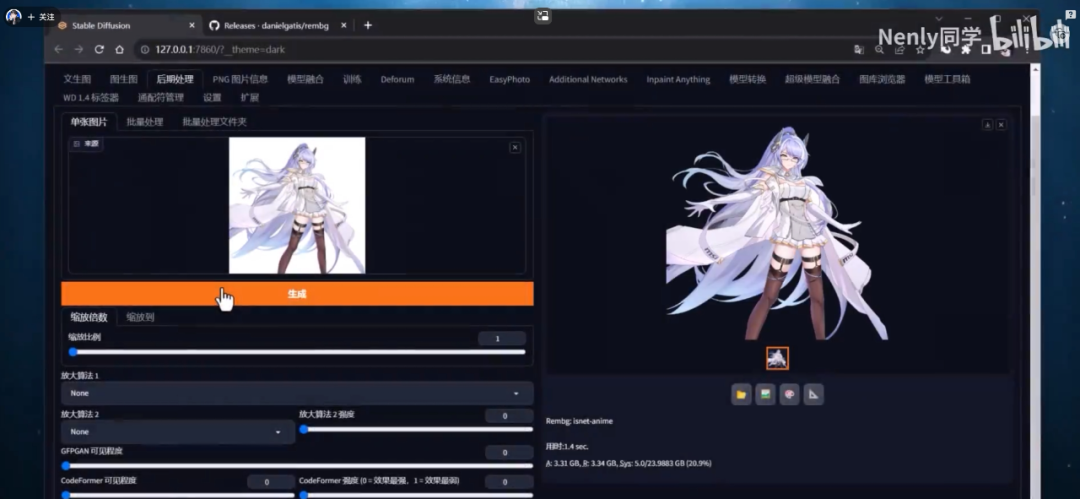The width and height of the screenshot is (1080, 499).
Task: Click the address bar showing 127.0.0.1:7860
Action: pos(489,50)
